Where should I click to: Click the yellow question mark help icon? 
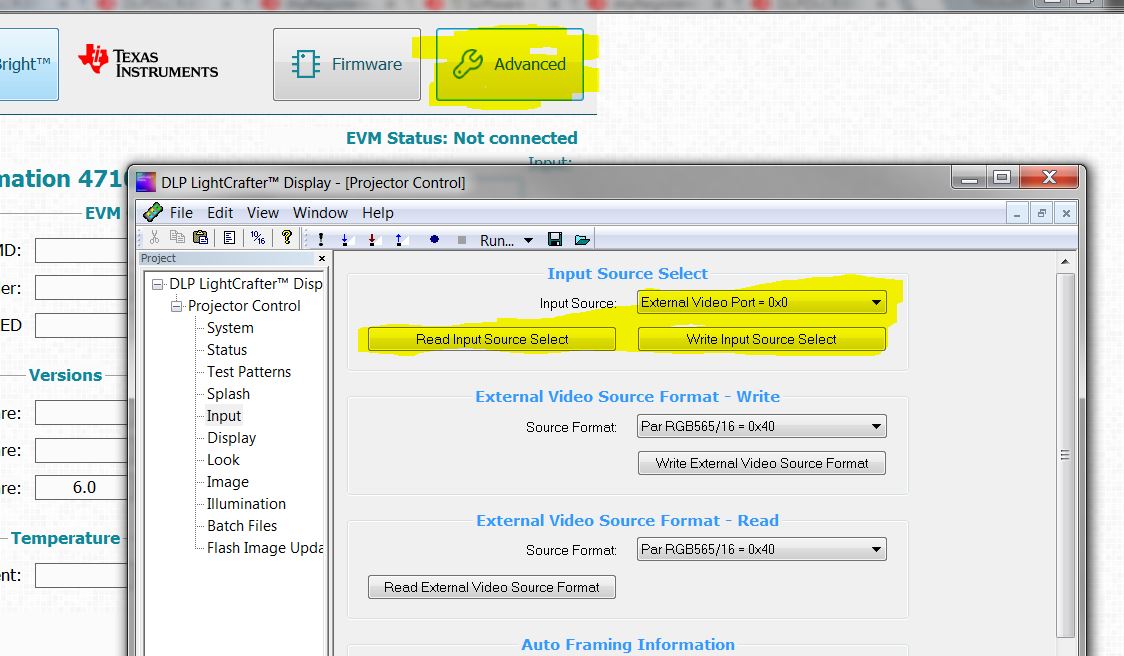[287, 237]
